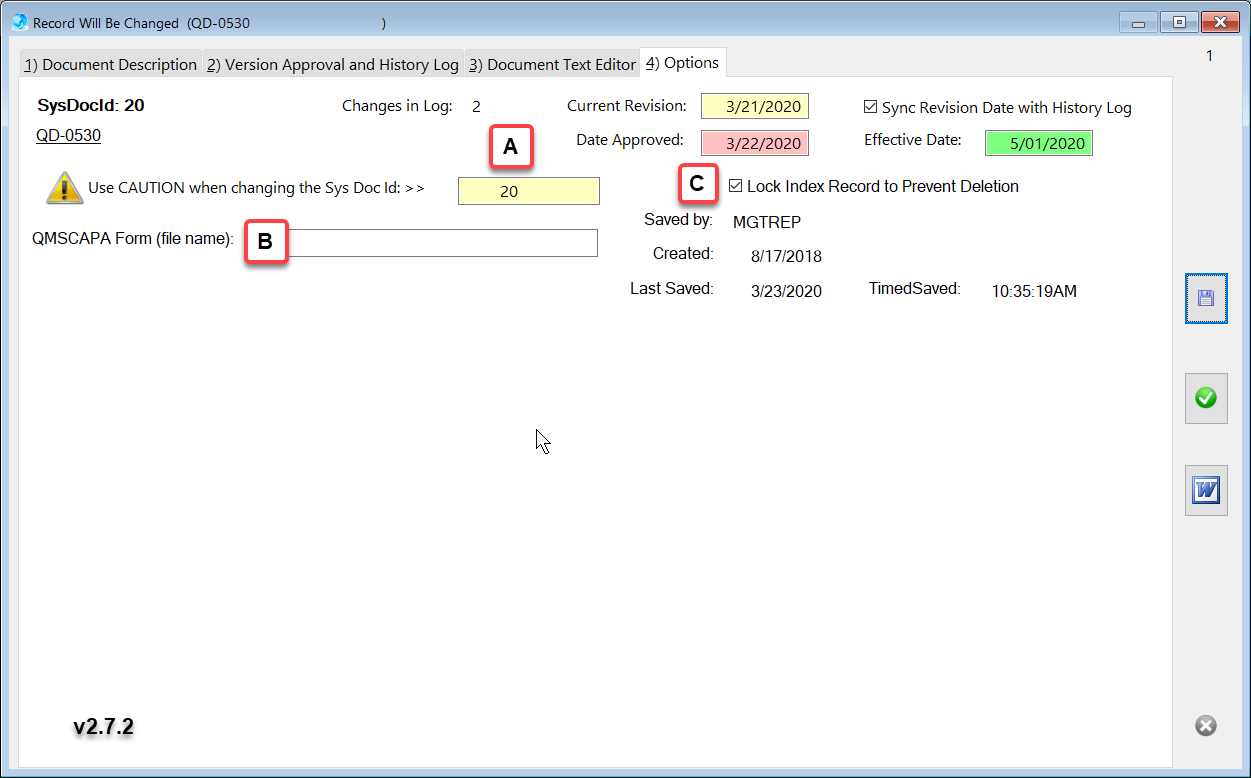Click the QMSCAPA Form file name box
Image resolution: width=1251 pixels, height=778 pixels.
pyautogui.click(x=440, y=242)
